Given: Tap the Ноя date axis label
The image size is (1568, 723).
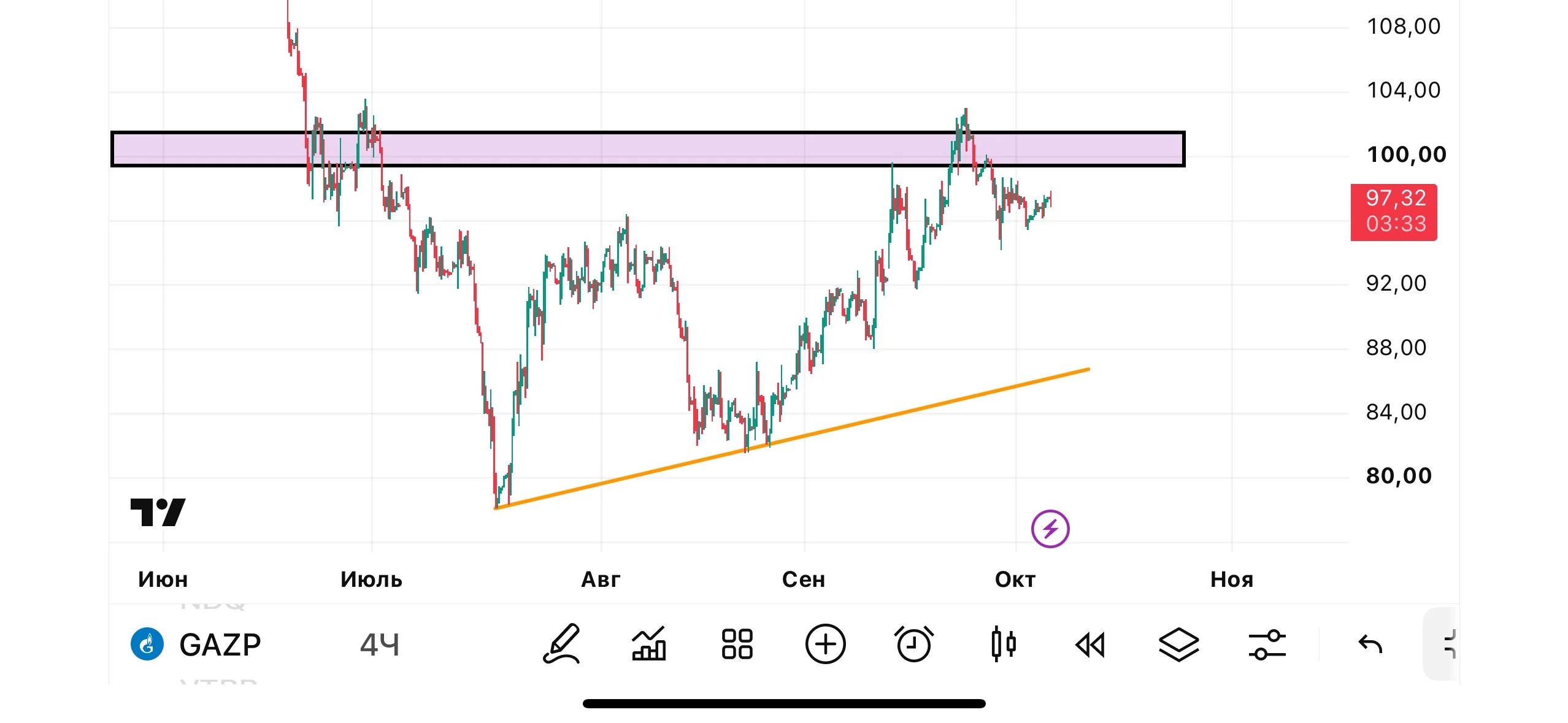Looking at the screenshot, I should pos(1232,580).
